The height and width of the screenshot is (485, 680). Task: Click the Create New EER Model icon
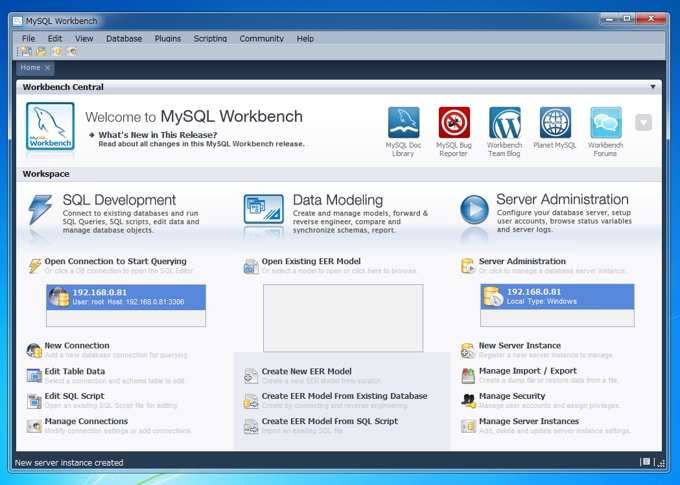251,376
